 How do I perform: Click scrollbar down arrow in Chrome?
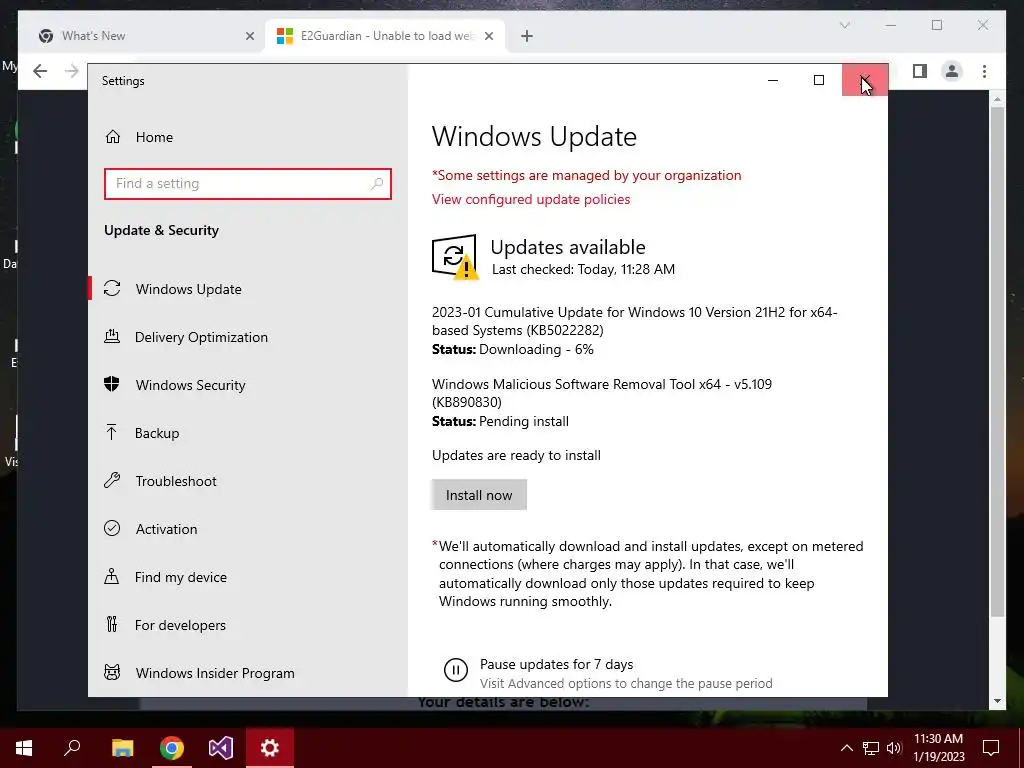point(997,701)
